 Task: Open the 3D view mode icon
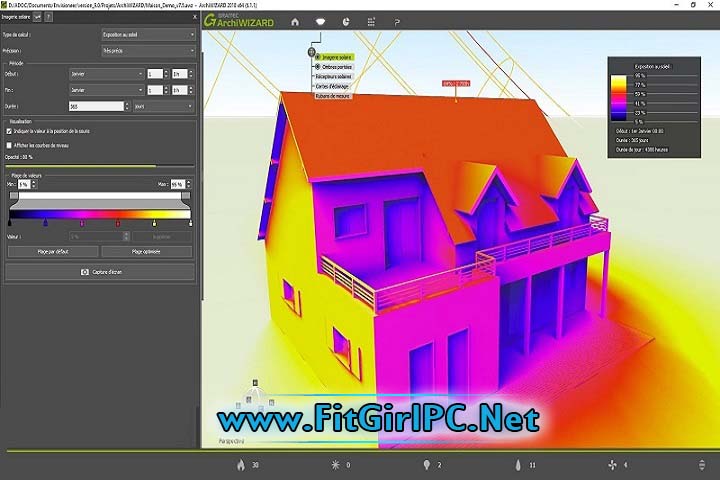[x=321, y=21]
